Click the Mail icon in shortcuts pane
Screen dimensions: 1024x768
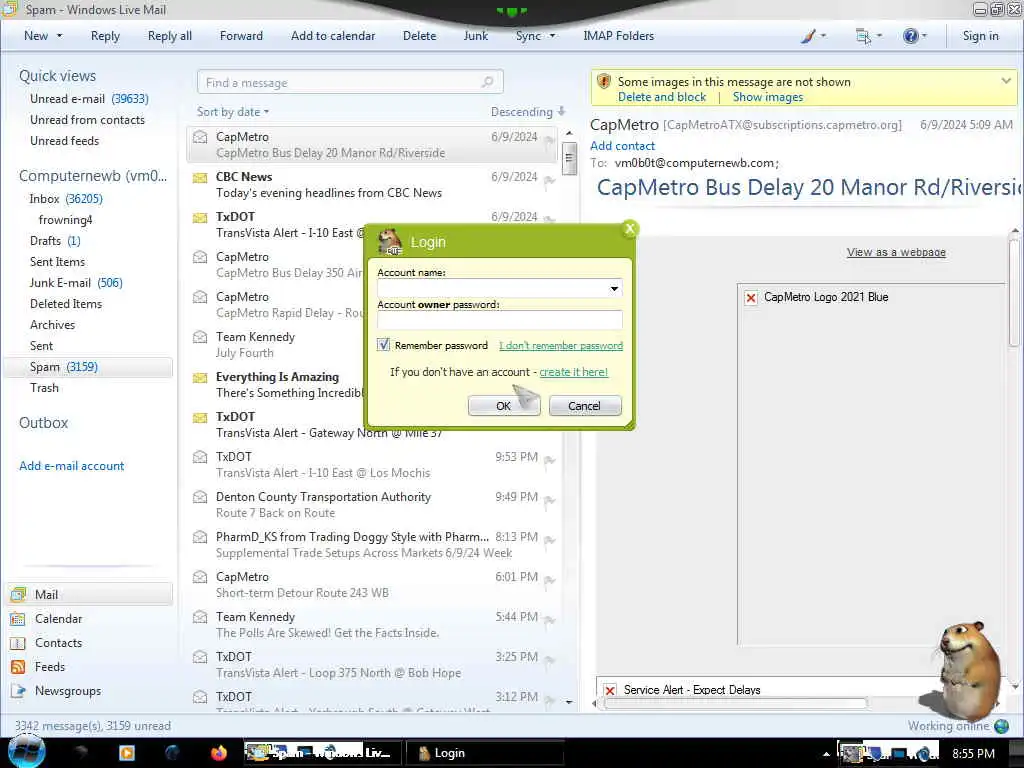click(x=18, y=594)
